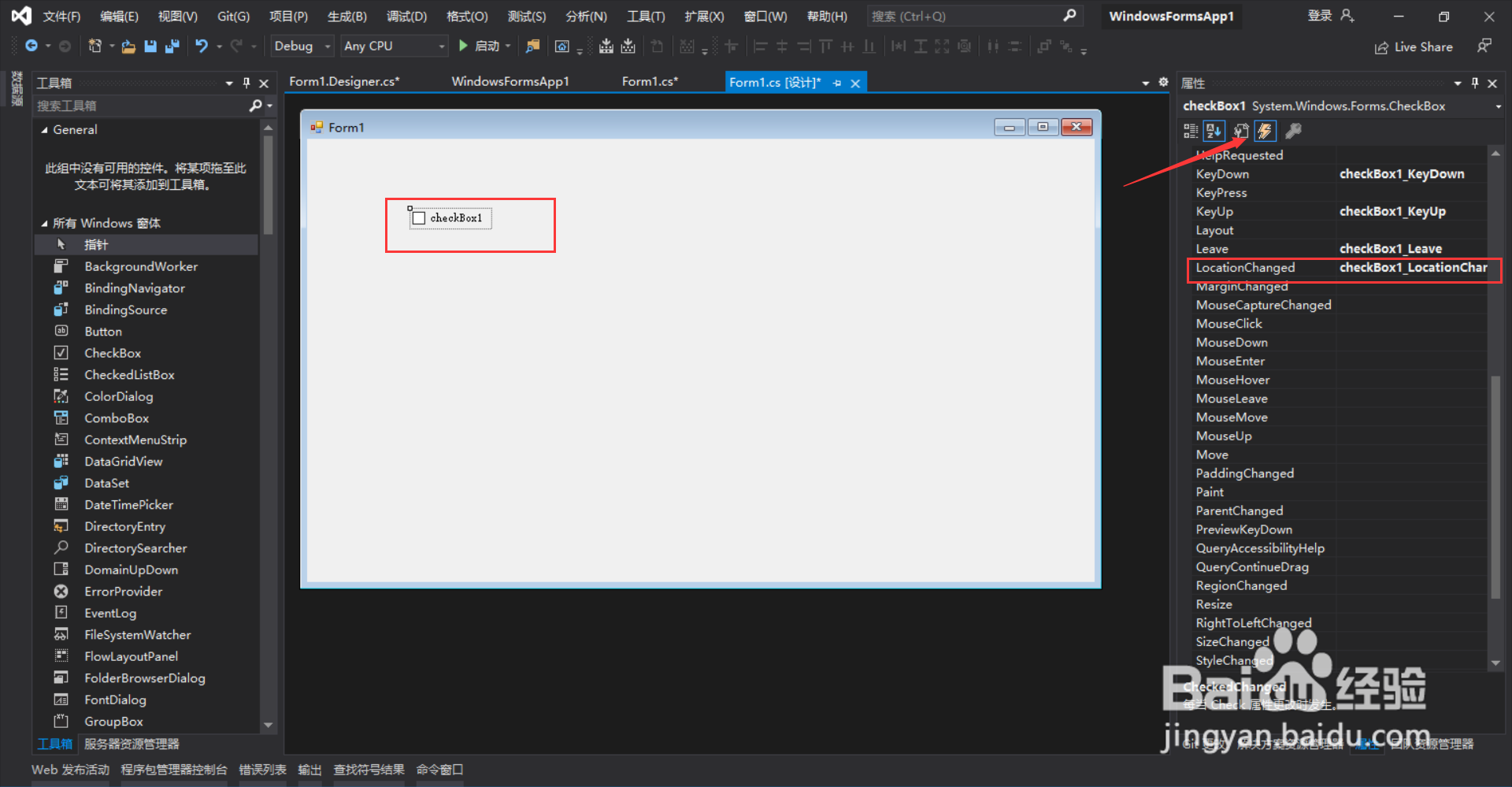Click the toolbox search input field
This screenshot has height=787, width=1512.
pos(142,106)
